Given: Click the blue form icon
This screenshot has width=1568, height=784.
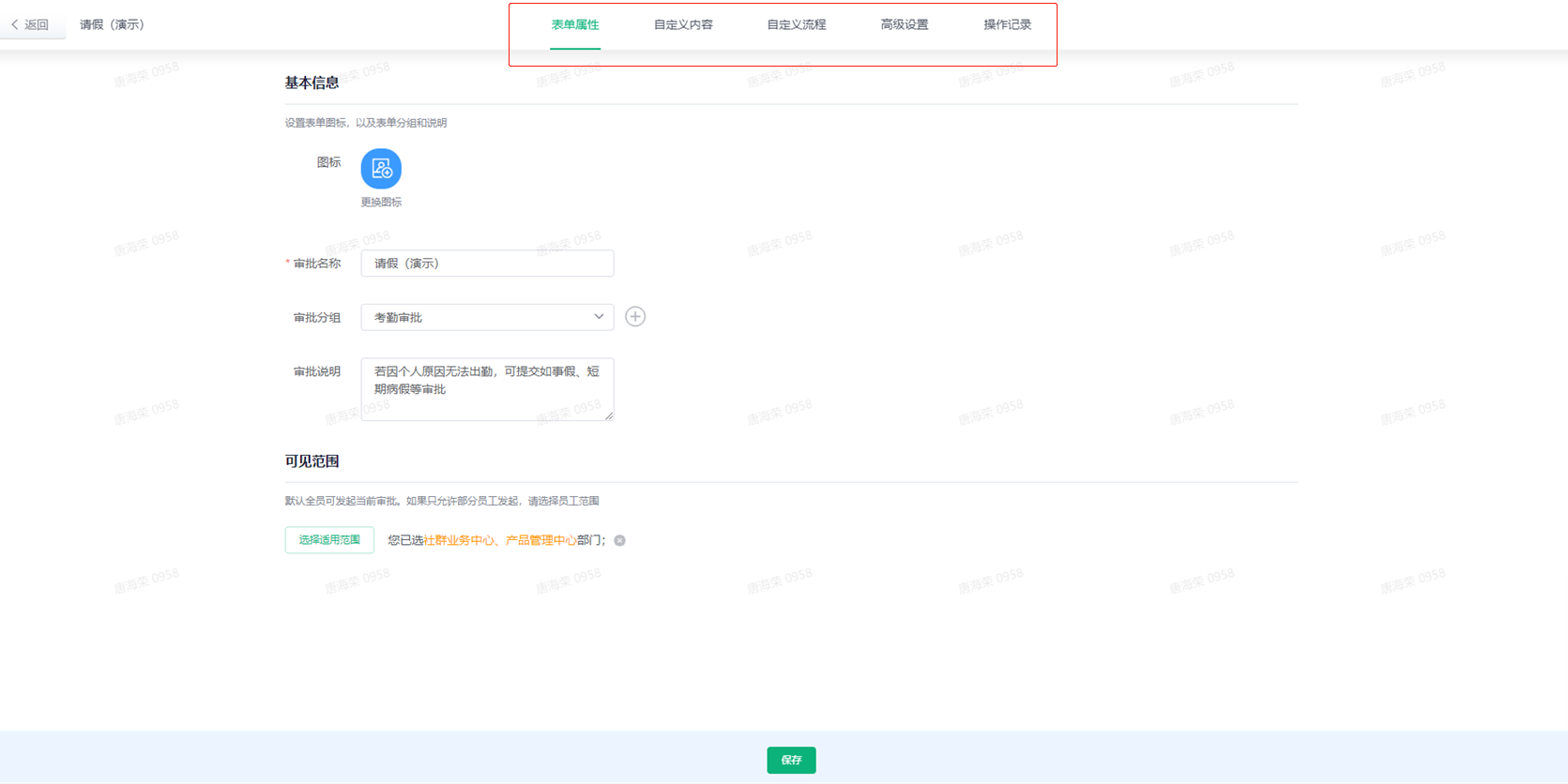Looking at the screenshot, I should (x=381, y=169).
